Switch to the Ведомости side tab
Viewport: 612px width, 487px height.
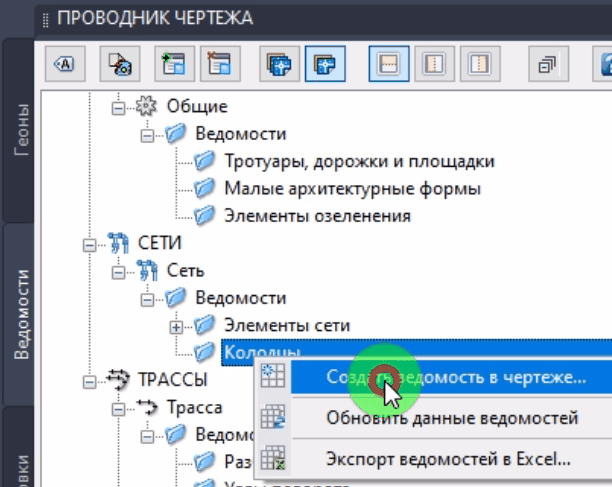[21, 315]
